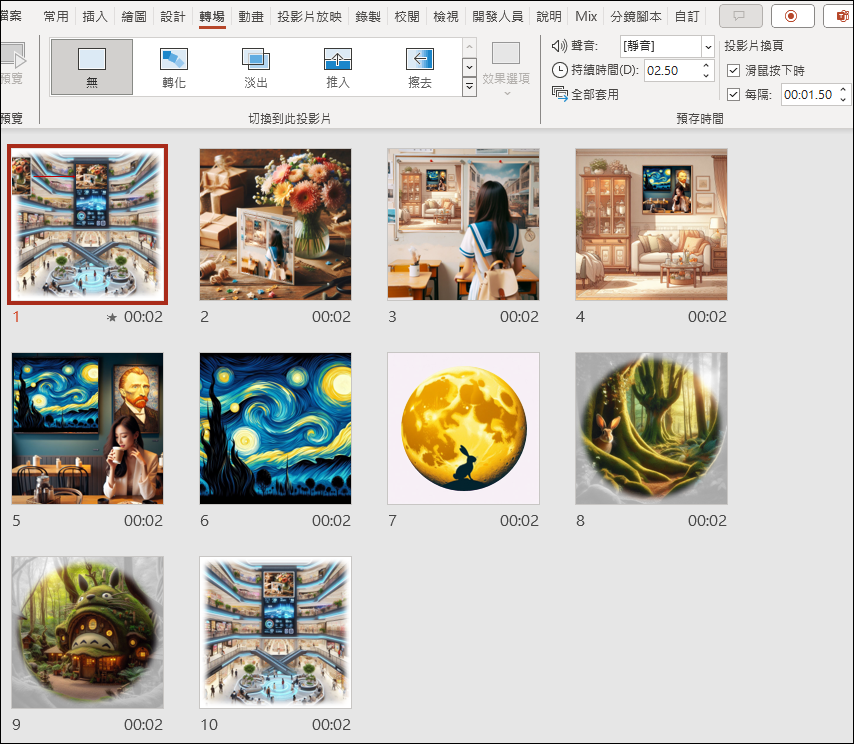Image resolution: width=854 pixels, height=744 pixels.
Task: Select slide 2 flower bouquet thumbnail
Action: tap(276, 224)
